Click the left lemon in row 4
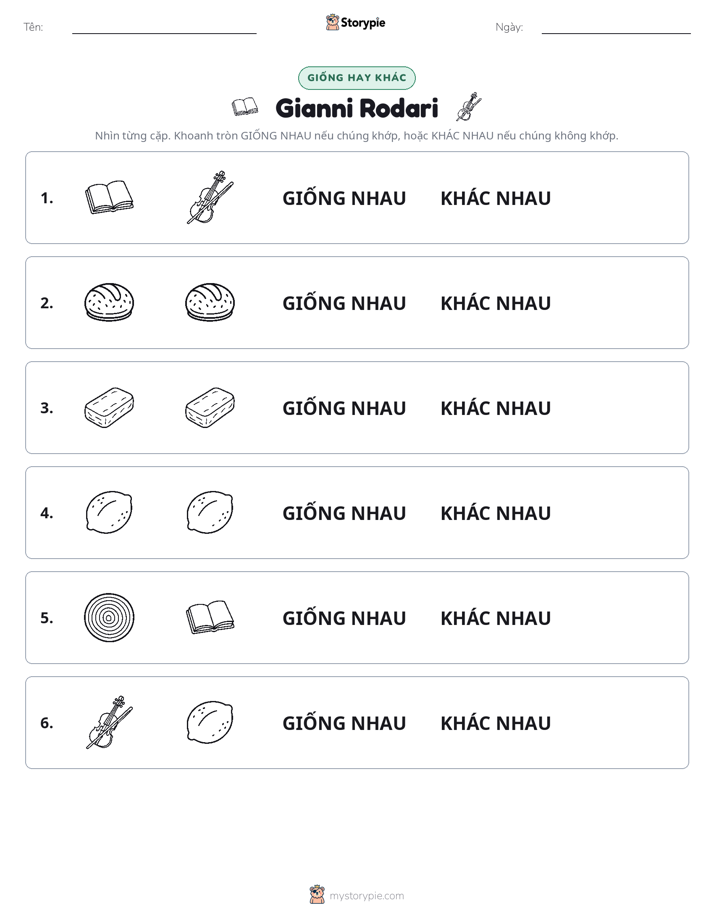 click(x=109, y=512)
